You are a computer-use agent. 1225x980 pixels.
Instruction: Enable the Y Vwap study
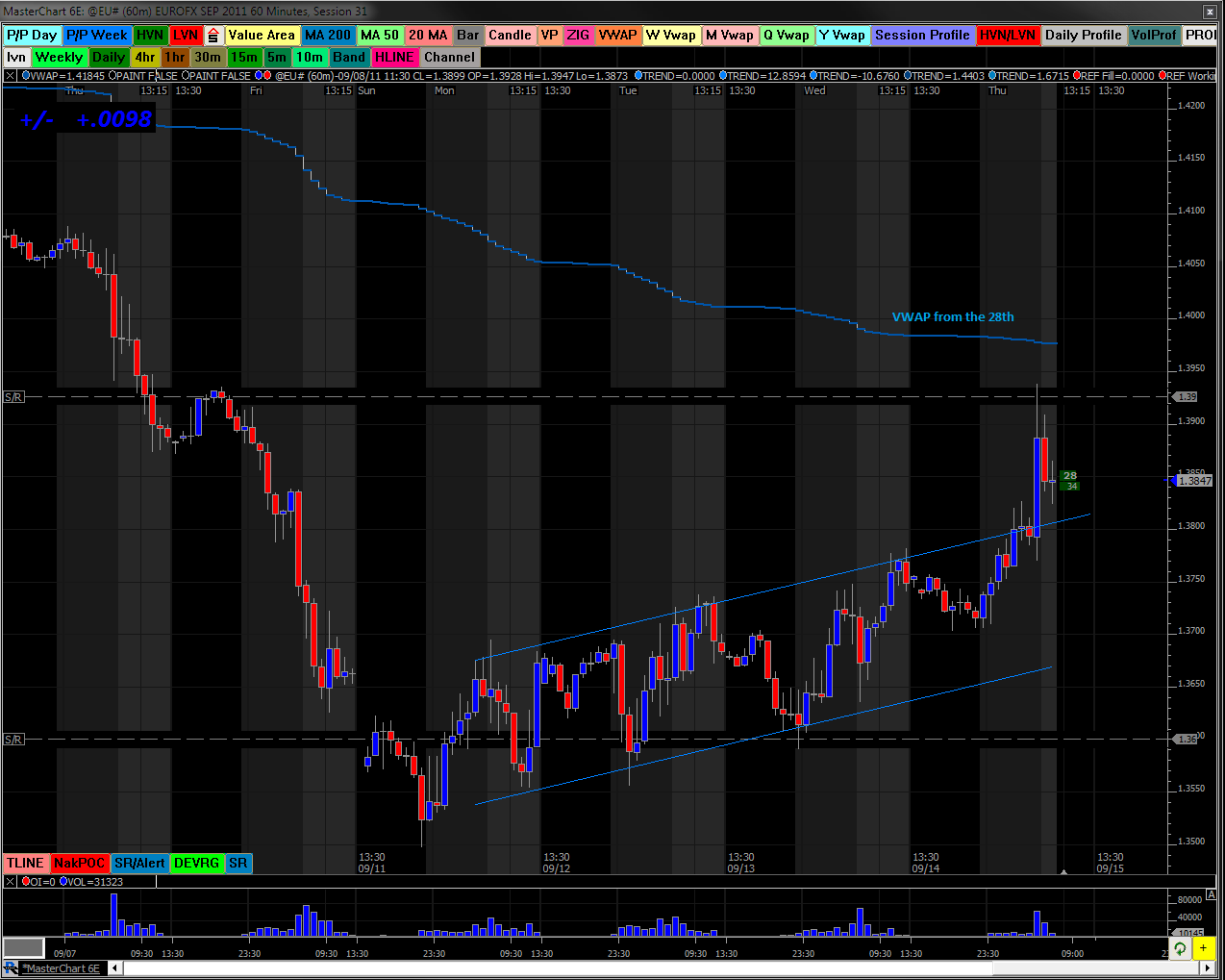842,35
